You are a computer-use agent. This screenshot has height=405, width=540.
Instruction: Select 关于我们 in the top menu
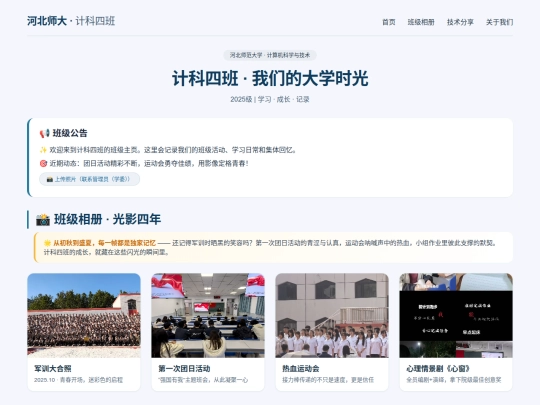pos(499,22)
